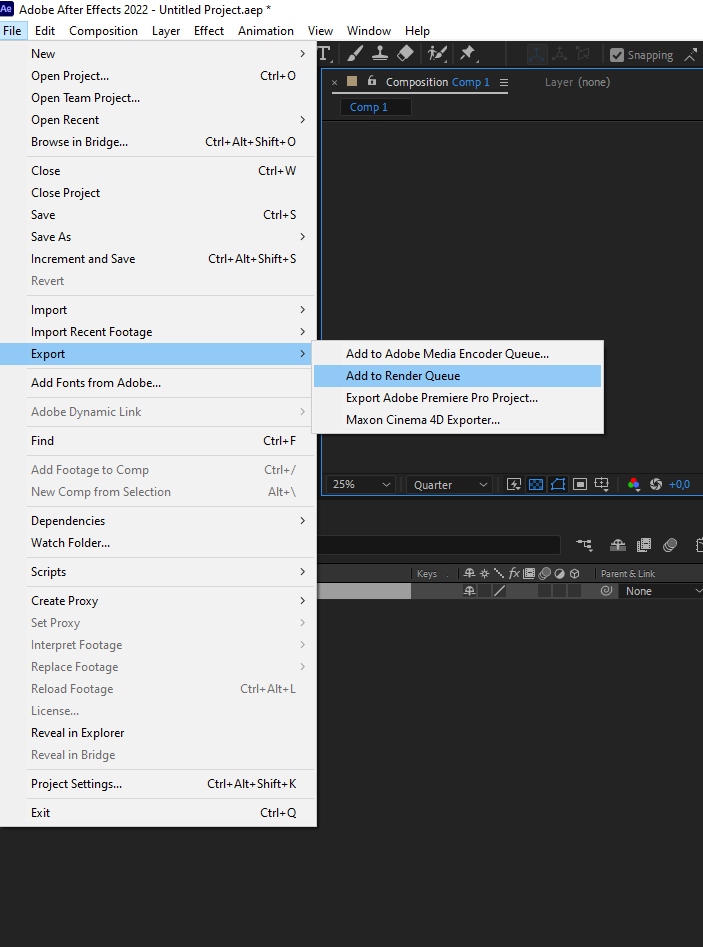Viewport: 703px width, 947px height.
Task: Choose Add to Render Queue
Action: pyautogui.click(x=403, y=376)
